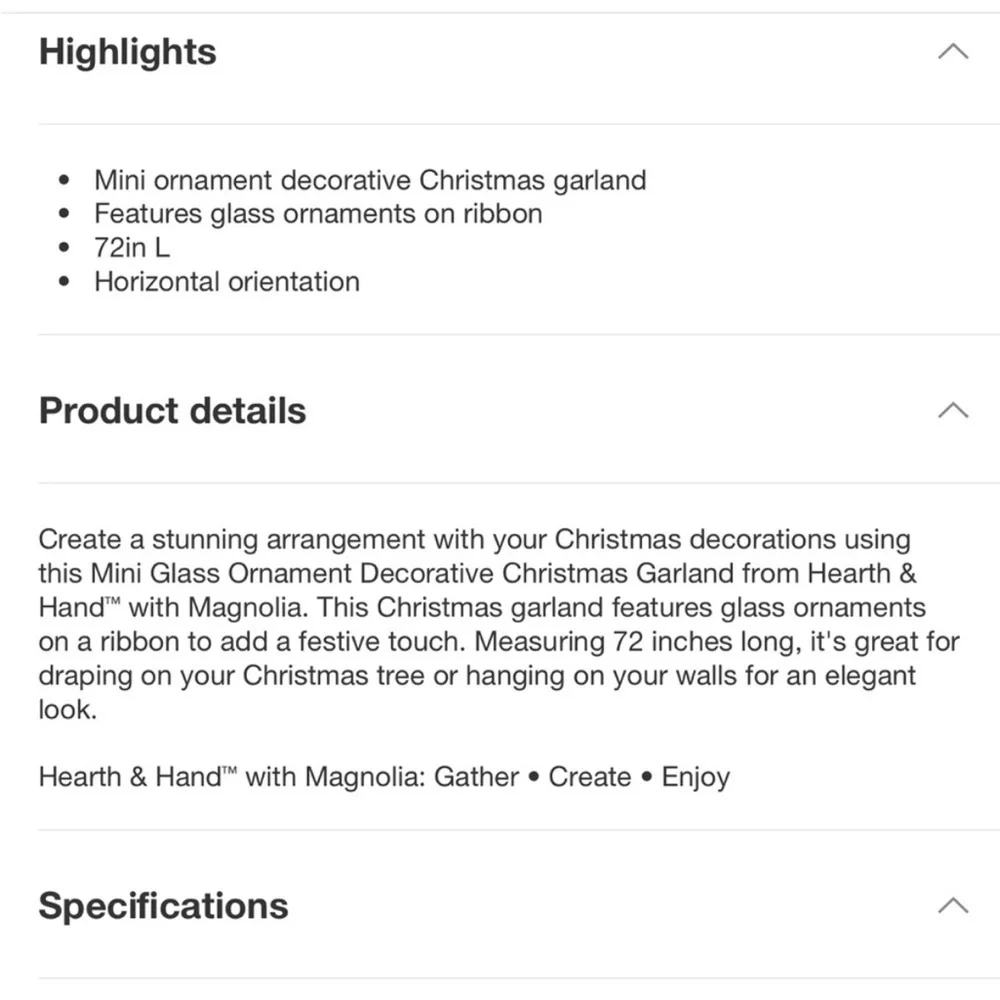Viewport: 1000px width, 1000px height.
Task: Click the Gather • Create • Enjoy tagline
Action: pos(582,777)
